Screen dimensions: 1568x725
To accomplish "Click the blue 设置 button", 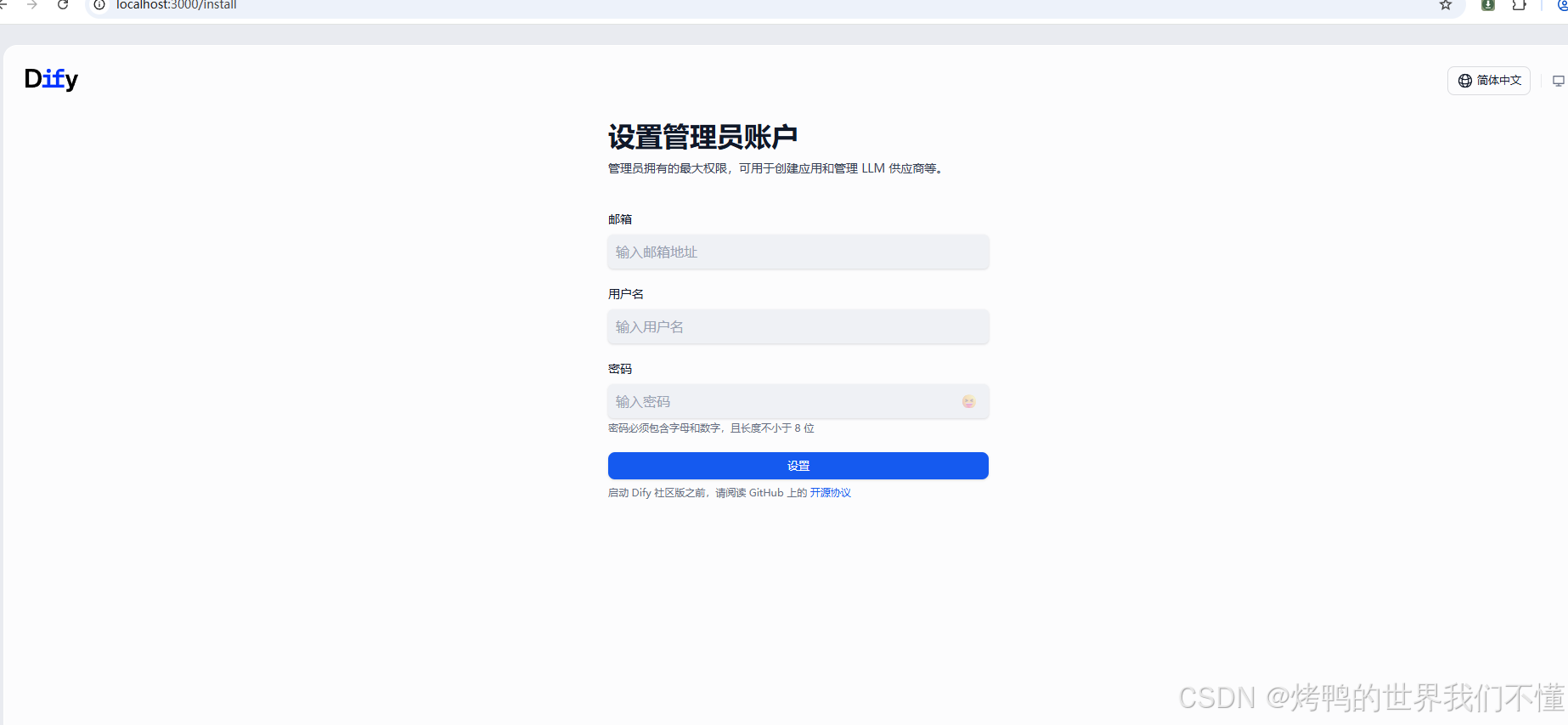I will 798,466.
